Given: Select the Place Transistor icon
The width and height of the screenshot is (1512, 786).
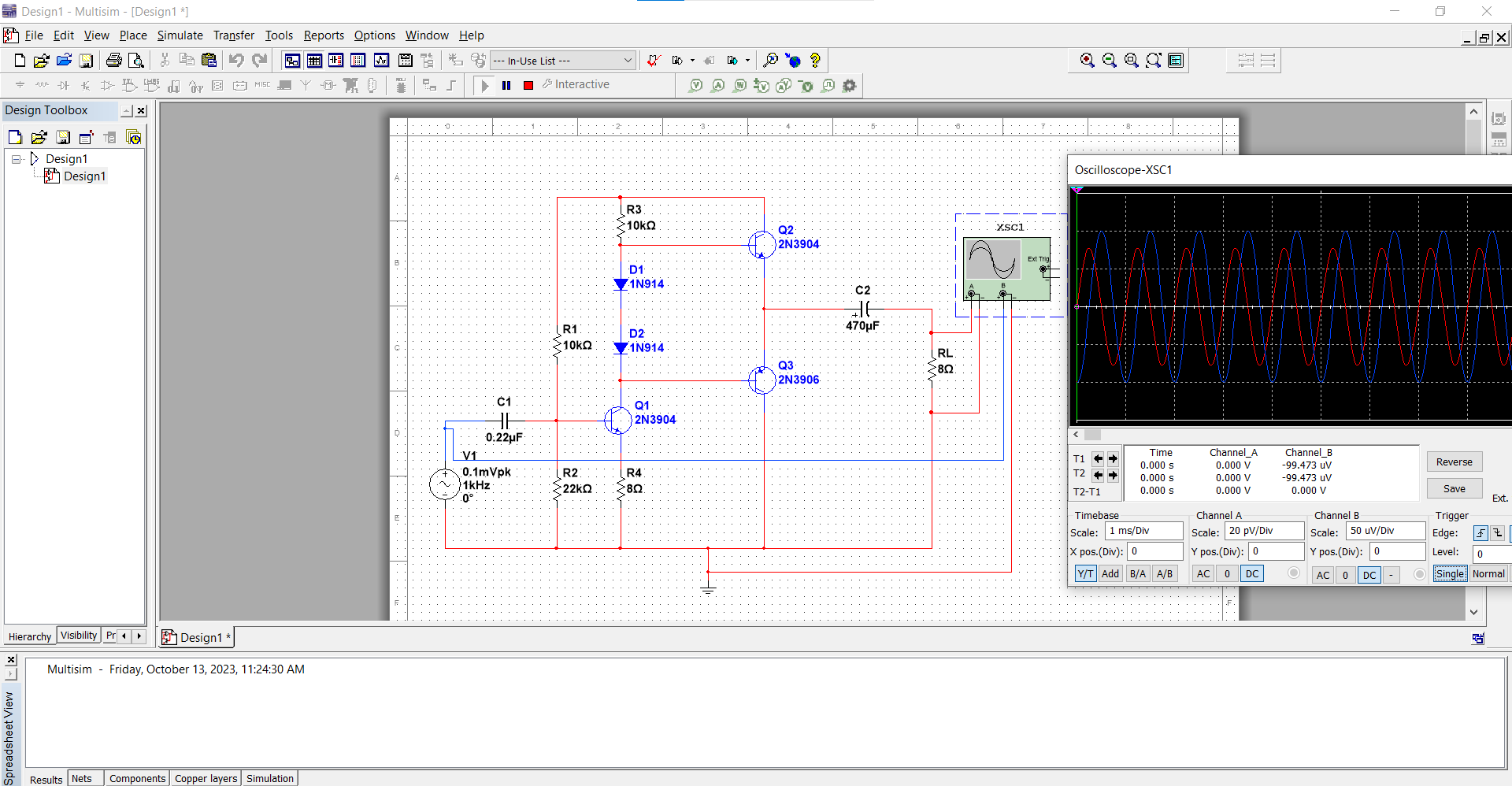Looking at the screenshot, I should [x=85, y=86].
